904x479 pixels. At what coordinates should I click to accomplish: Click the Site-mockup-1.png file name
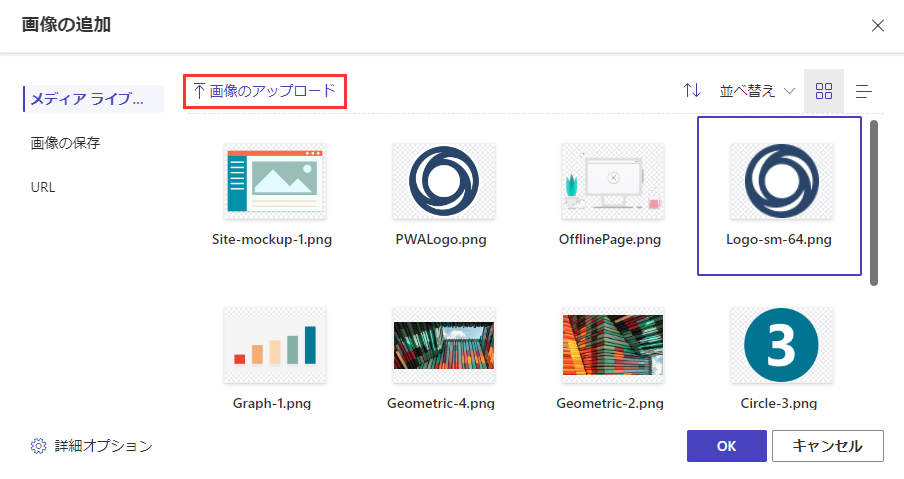click(x=272, y=240)
